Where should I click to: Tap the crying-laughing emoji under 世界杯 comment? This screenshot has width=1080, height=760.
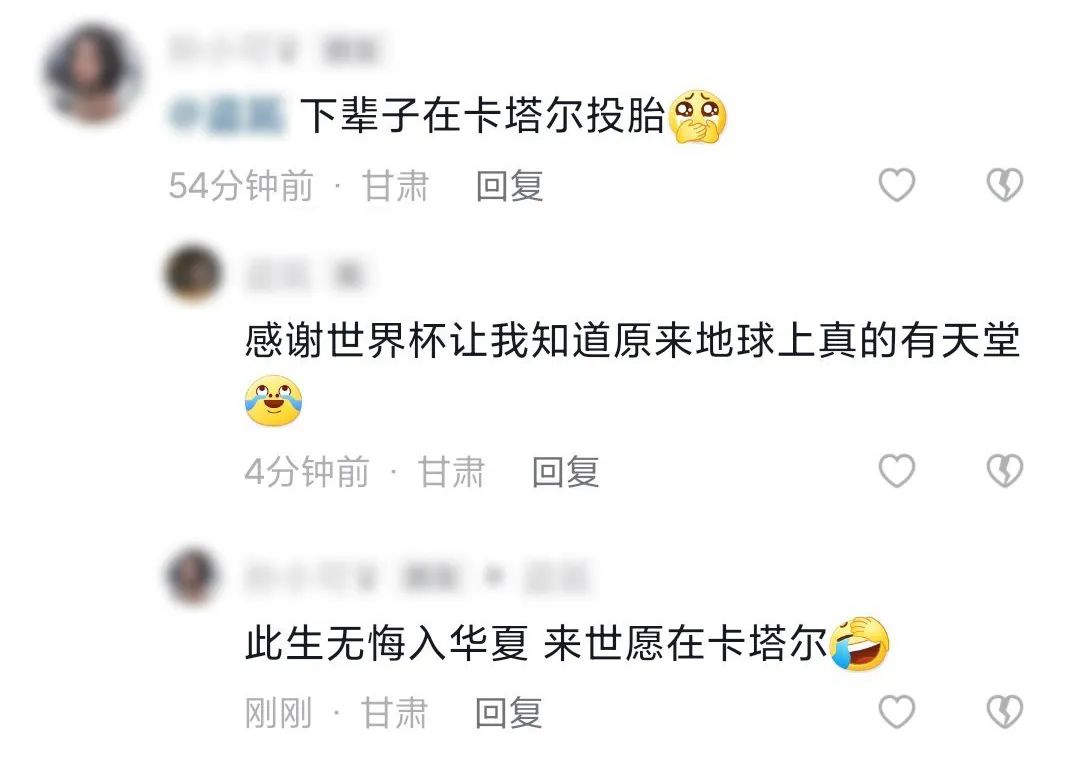[x=273, y=400]
